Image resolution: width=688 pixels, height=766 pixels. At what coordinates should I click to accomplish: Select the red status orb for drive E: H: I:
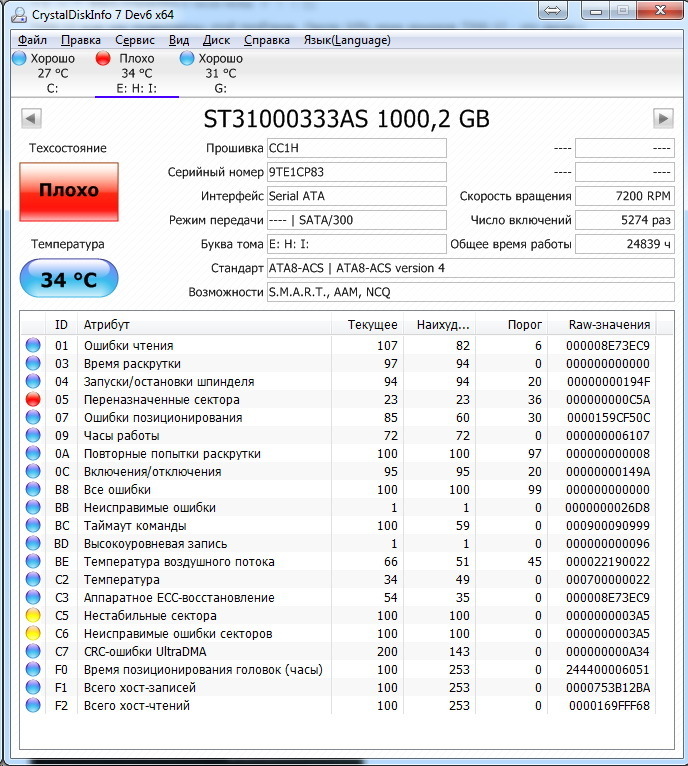[x=103, y=58]
